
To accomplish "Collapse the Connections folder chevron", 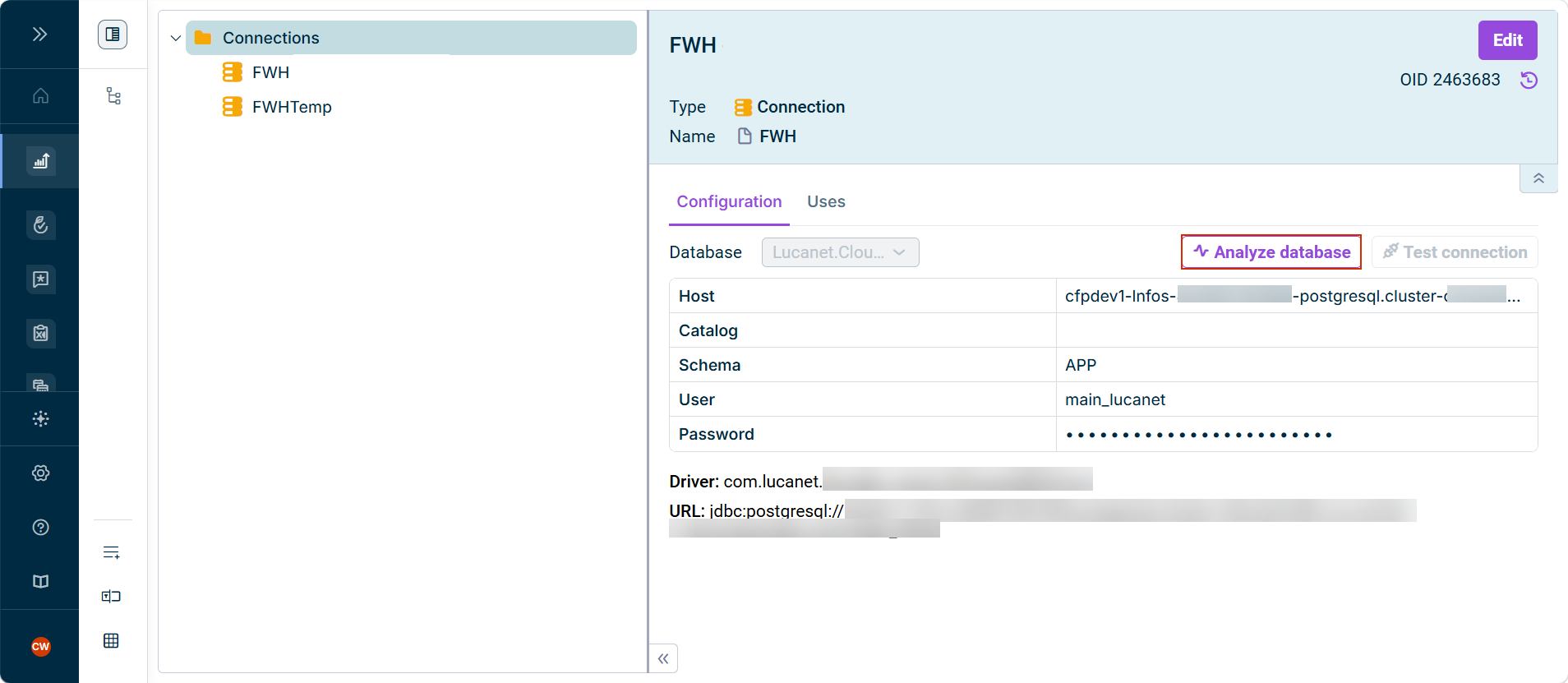I will tap(175, 38).
